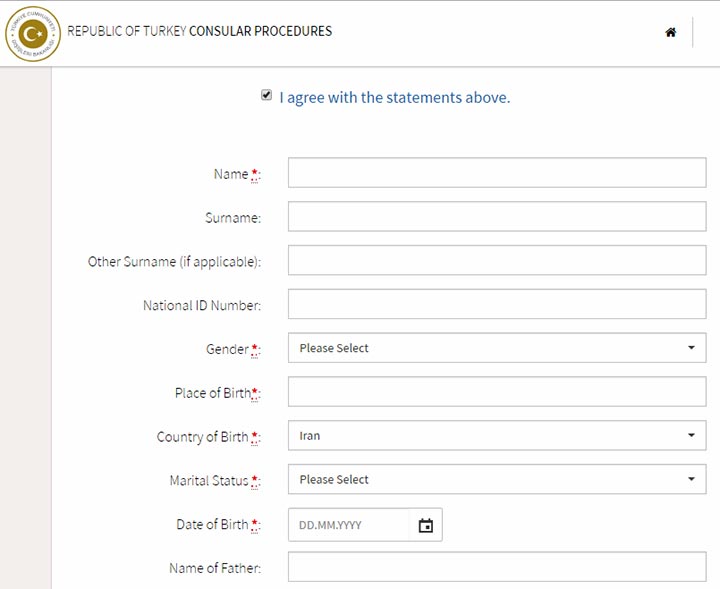Go to the home page icon
Image resolution: width=720 pixels, height=589 pixels.
tap(670, 32)
